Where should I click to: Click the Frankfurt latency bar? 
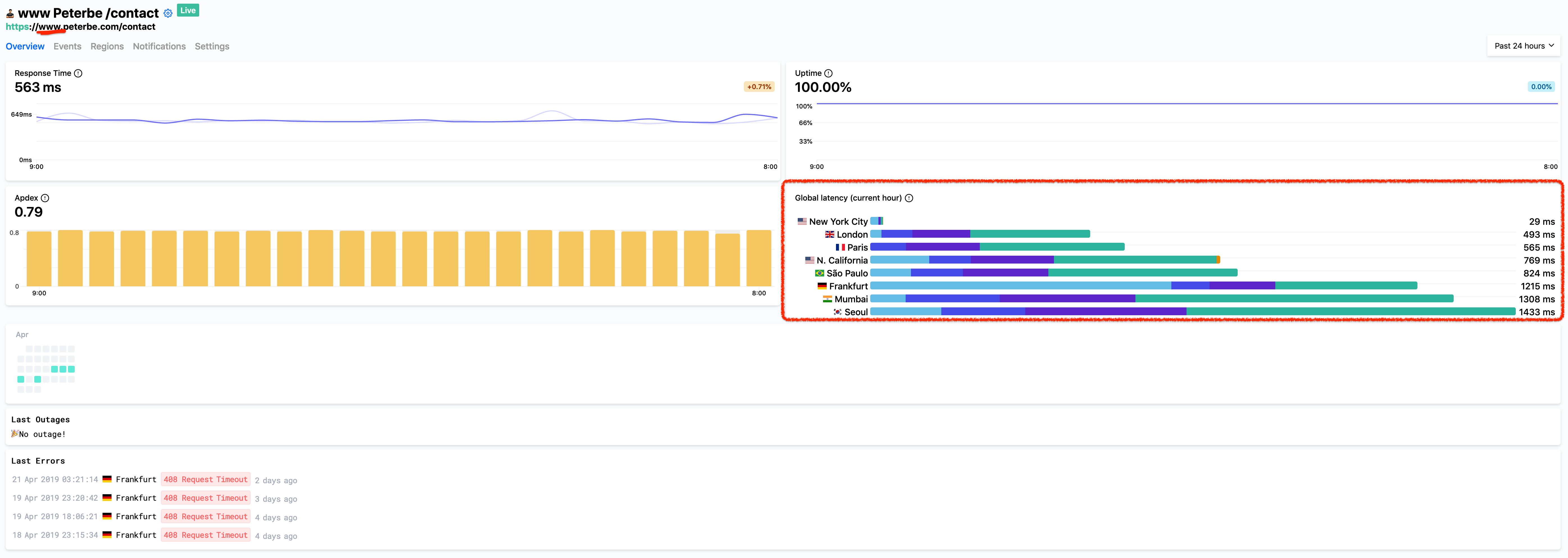coord(1144,286)
